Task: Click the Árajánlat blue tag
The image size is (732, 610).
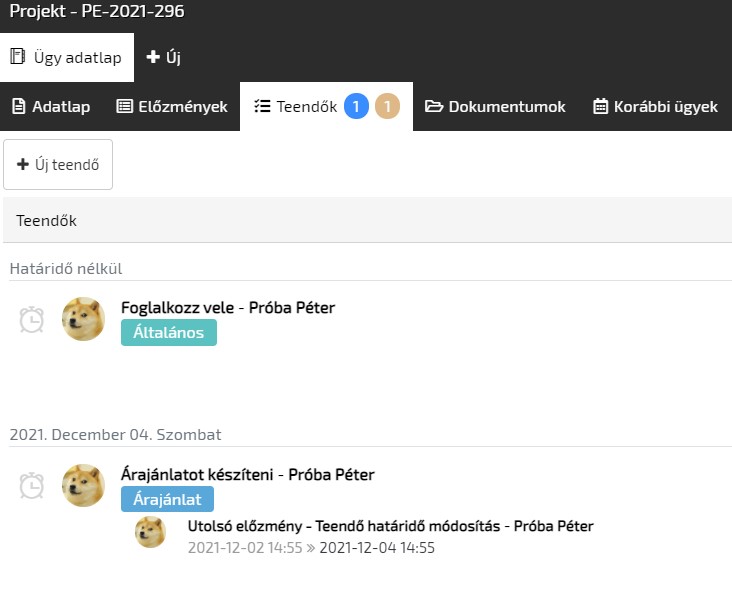Action: pos(167,500)
